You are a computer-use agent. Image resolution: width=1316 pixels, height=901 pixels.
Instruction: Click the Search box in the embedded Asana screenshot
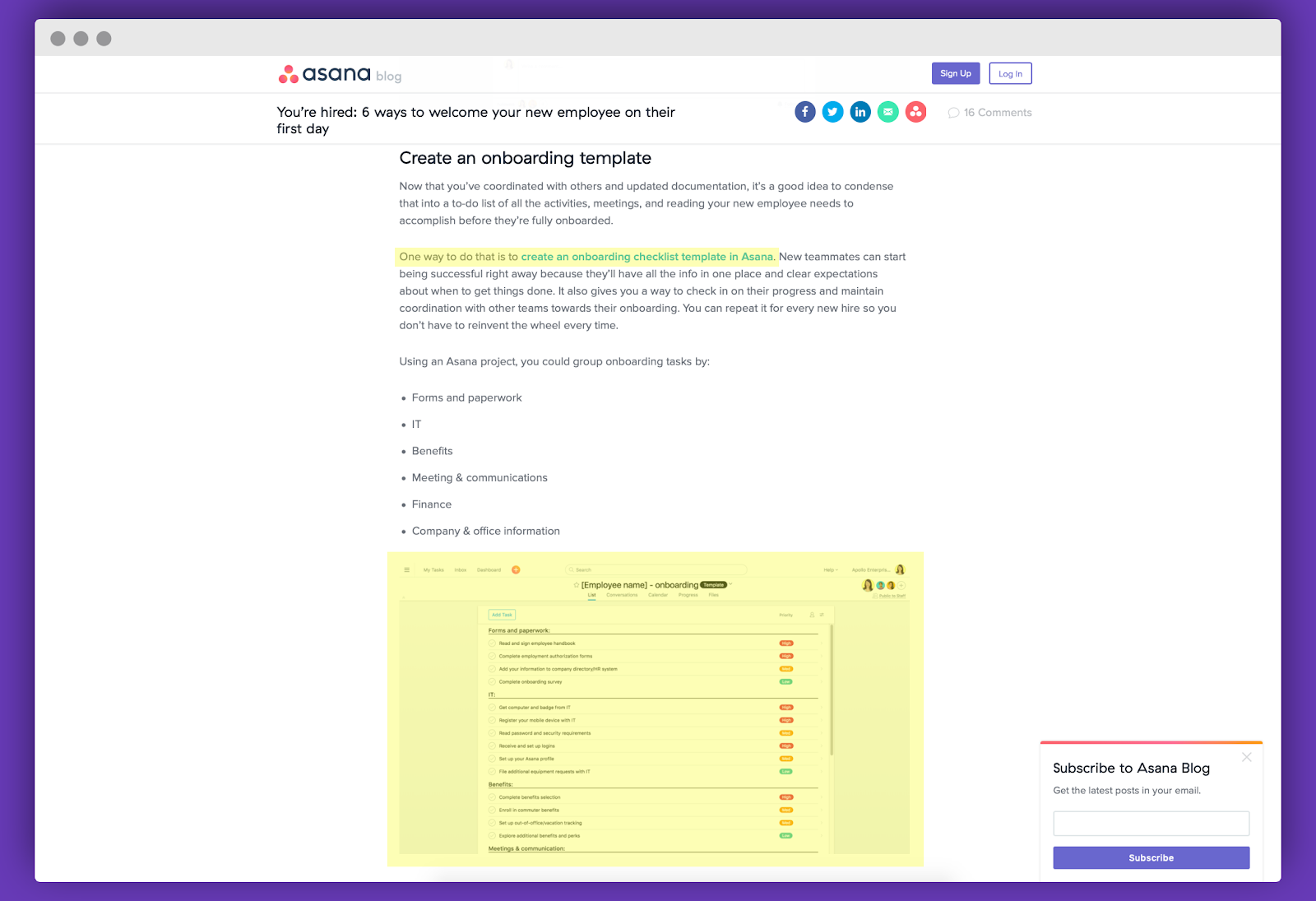click(656, 569)
